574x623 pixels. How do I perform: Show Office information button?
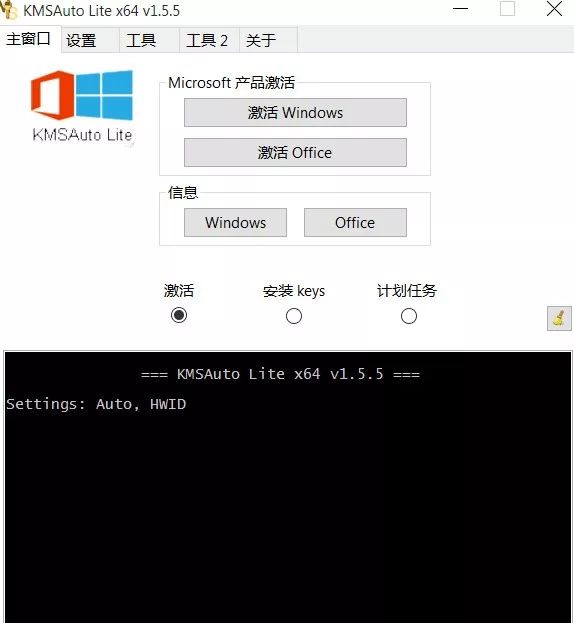point(355,222)
